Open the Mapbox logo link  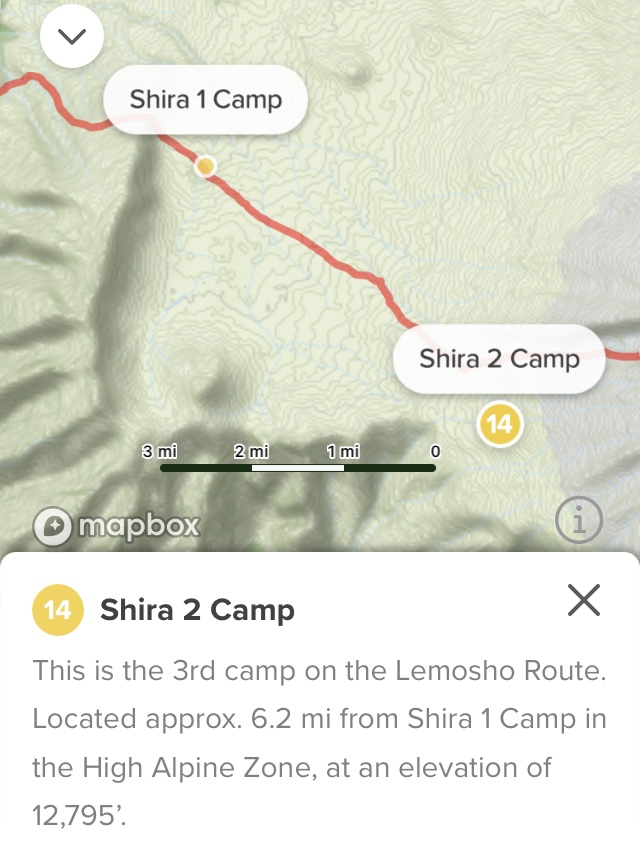116,526
